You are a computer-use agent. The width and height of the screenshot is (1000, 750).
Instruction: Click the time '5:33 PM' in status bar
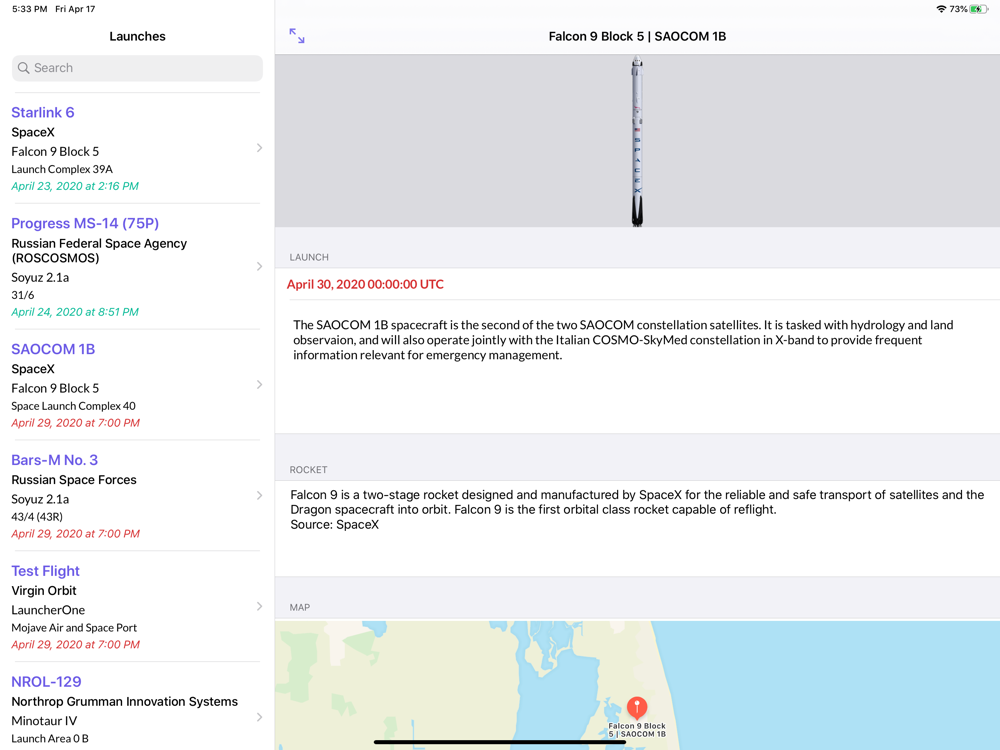[x=29, y=9]
